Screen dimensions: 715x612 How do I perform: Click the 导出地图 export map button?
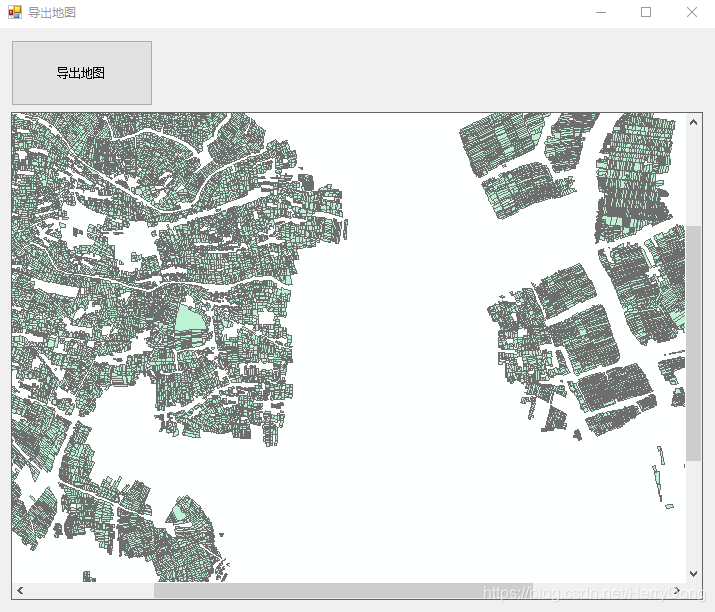tap(81, 73)
